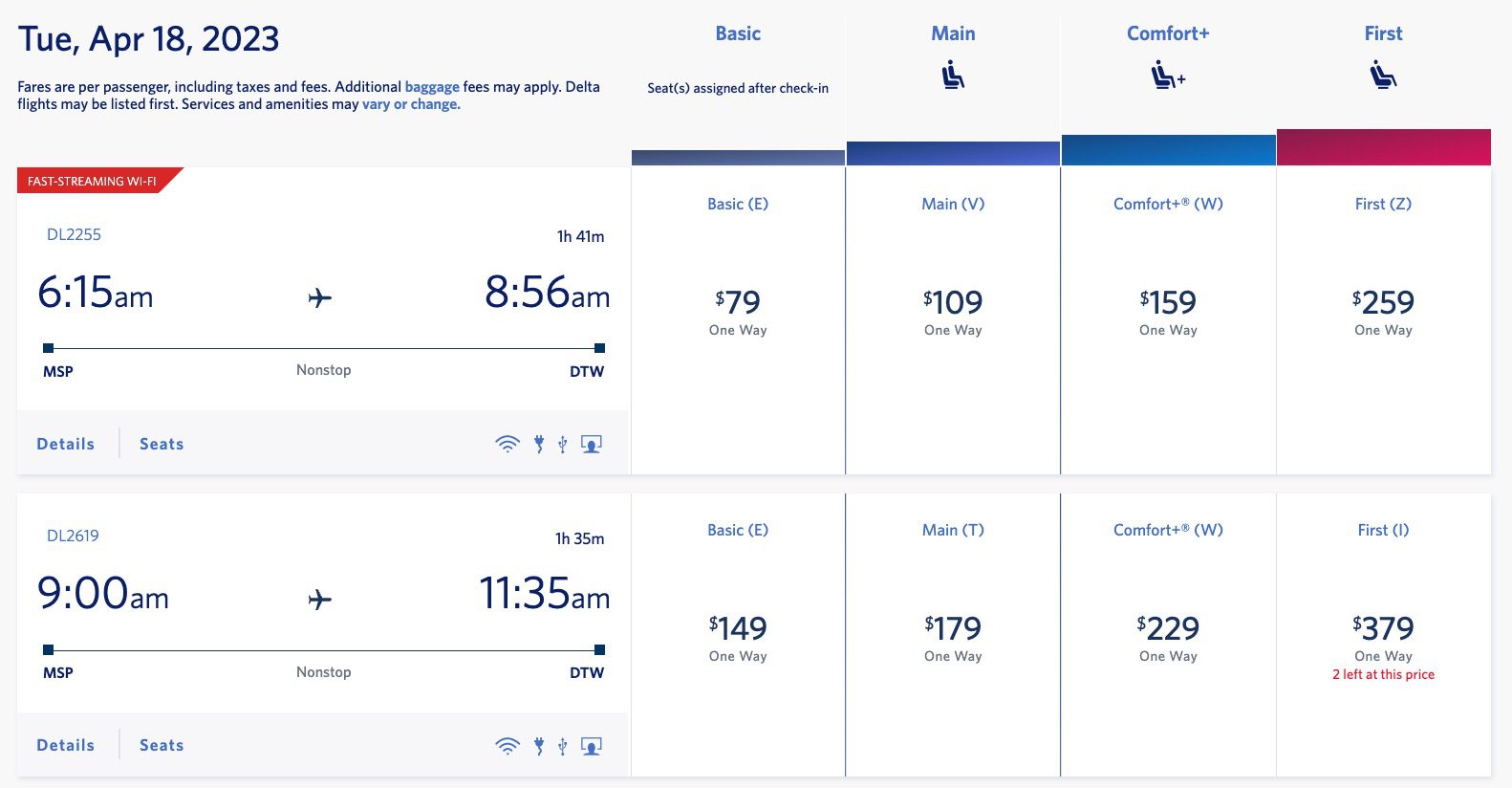Click the airplane icon on the DL2255 route line
This screenshot has width=1512, height=788.
click(322, 296)
